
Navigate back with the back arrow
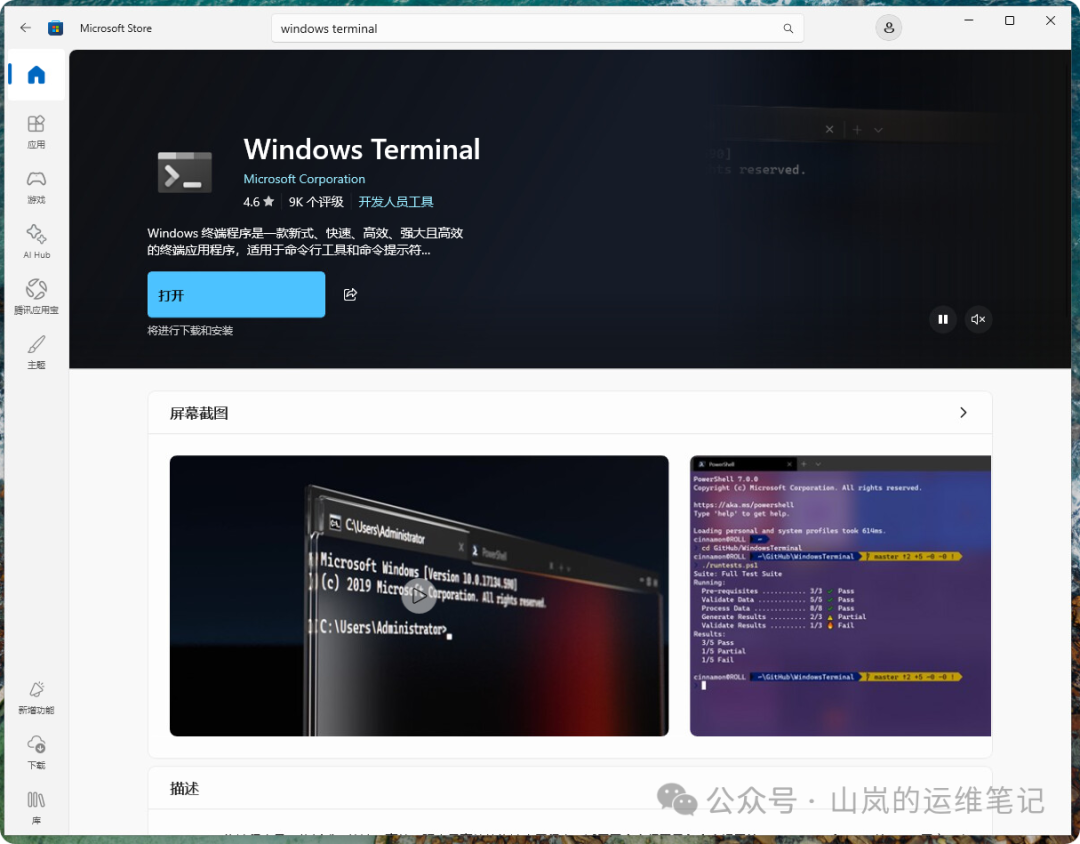[24, 27]
